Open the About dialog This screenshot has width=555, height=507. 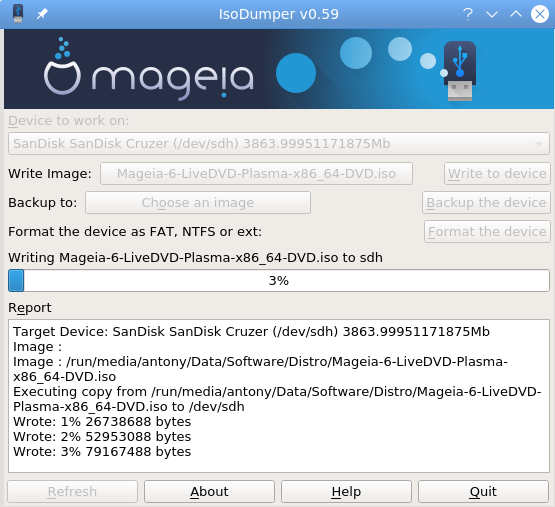click(x=209, y=491)
